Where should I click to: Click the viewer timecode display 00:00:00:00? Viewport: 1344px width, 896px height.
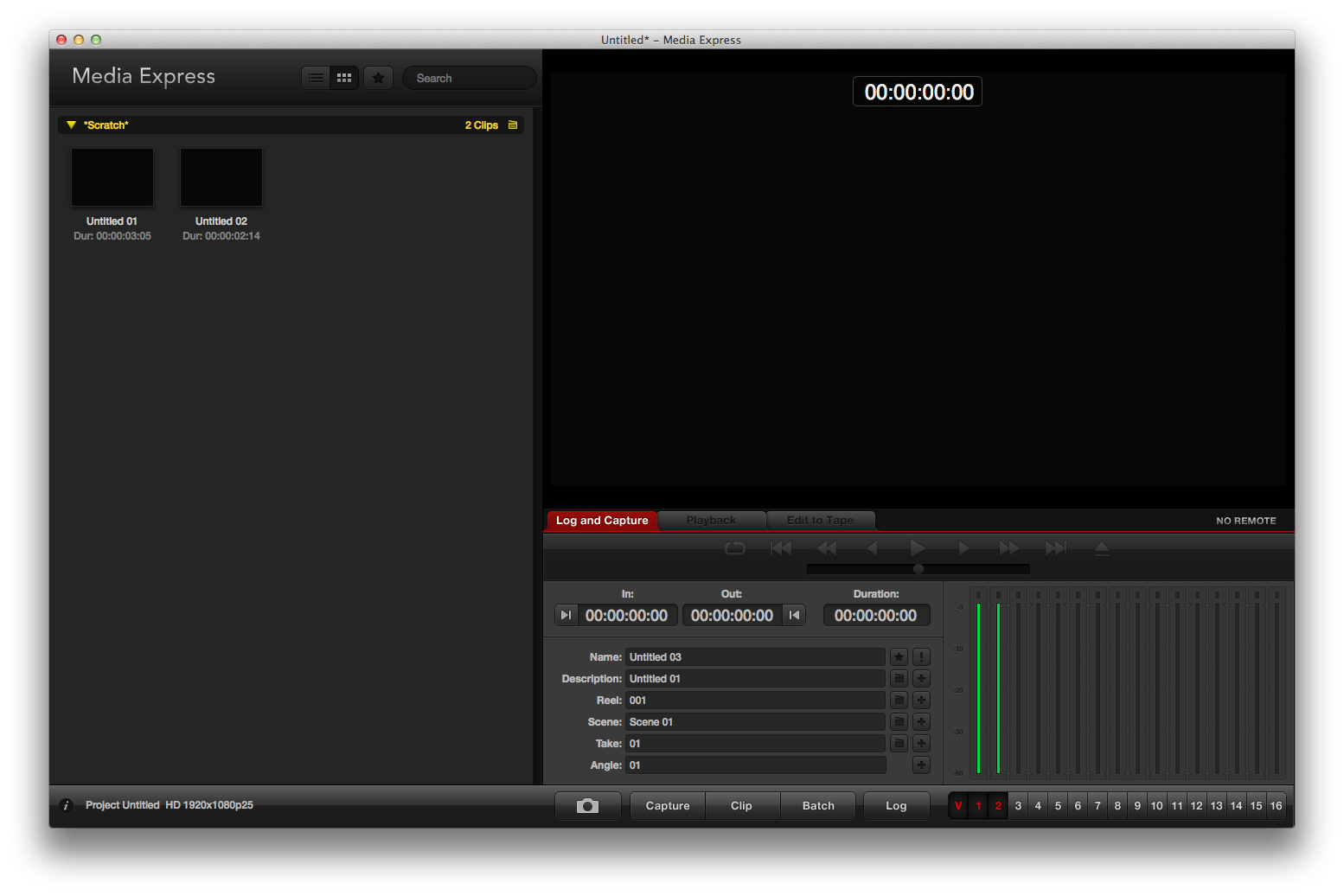tap(918, 92)
